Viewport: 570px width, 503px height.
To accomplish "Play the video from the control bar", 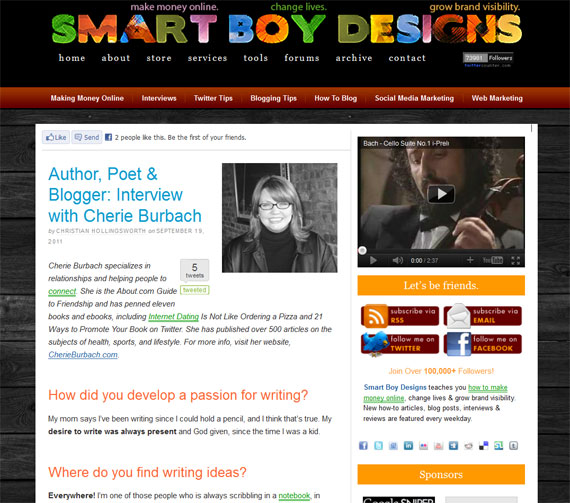I will click(x=373, y=260).
